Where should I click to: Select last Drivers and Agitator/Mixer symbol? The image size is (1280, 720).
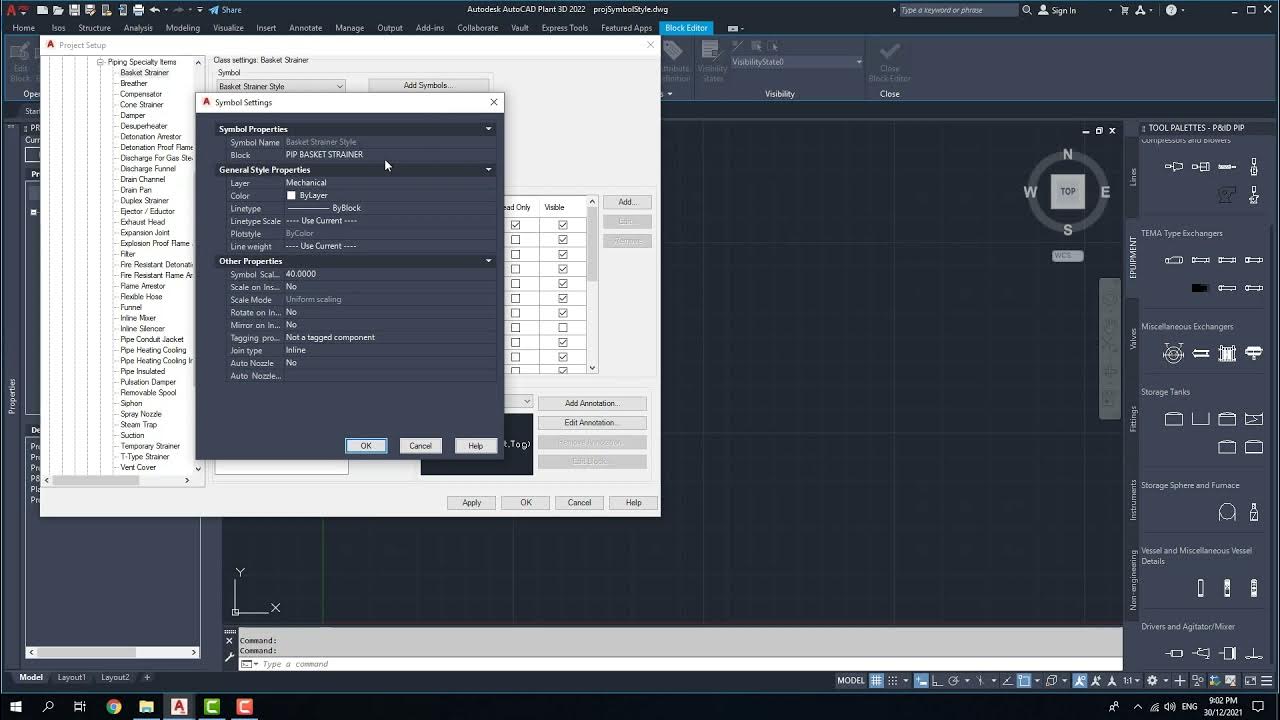pyautogui.click(x=1254, y=653)
